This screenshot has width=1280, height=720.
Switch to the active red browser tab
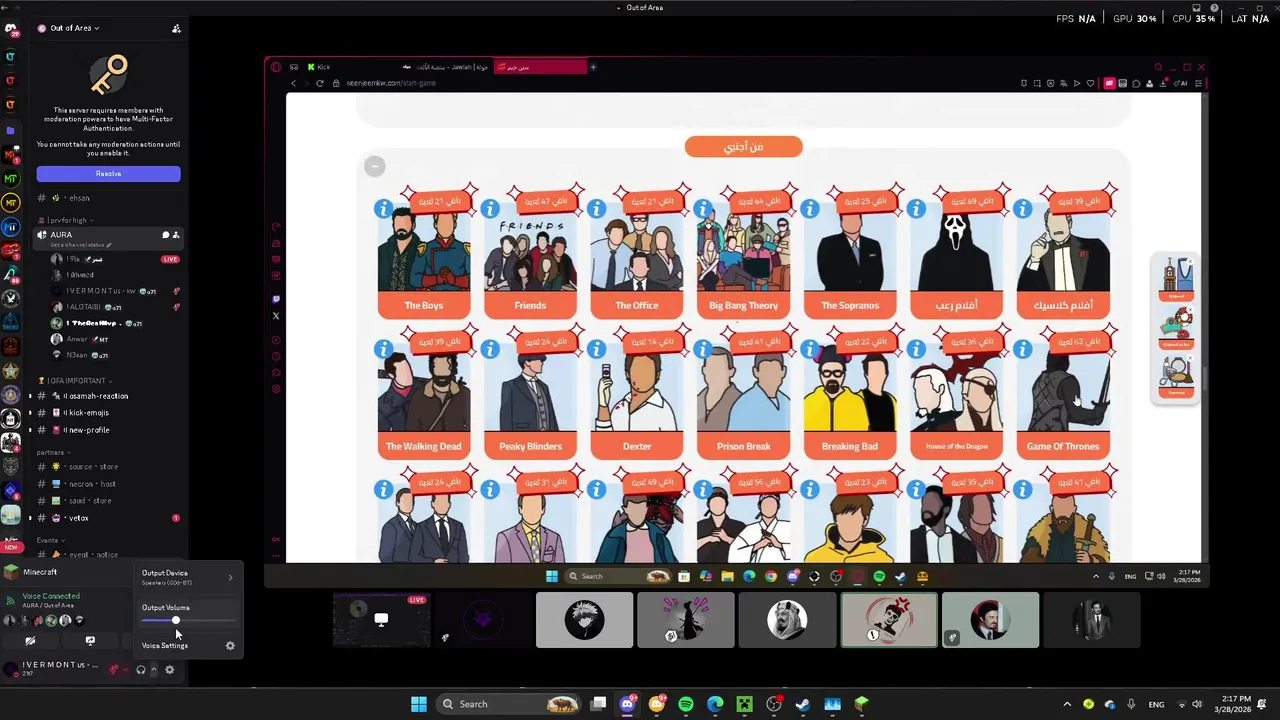pyautogui.click(x=540, y=67)
